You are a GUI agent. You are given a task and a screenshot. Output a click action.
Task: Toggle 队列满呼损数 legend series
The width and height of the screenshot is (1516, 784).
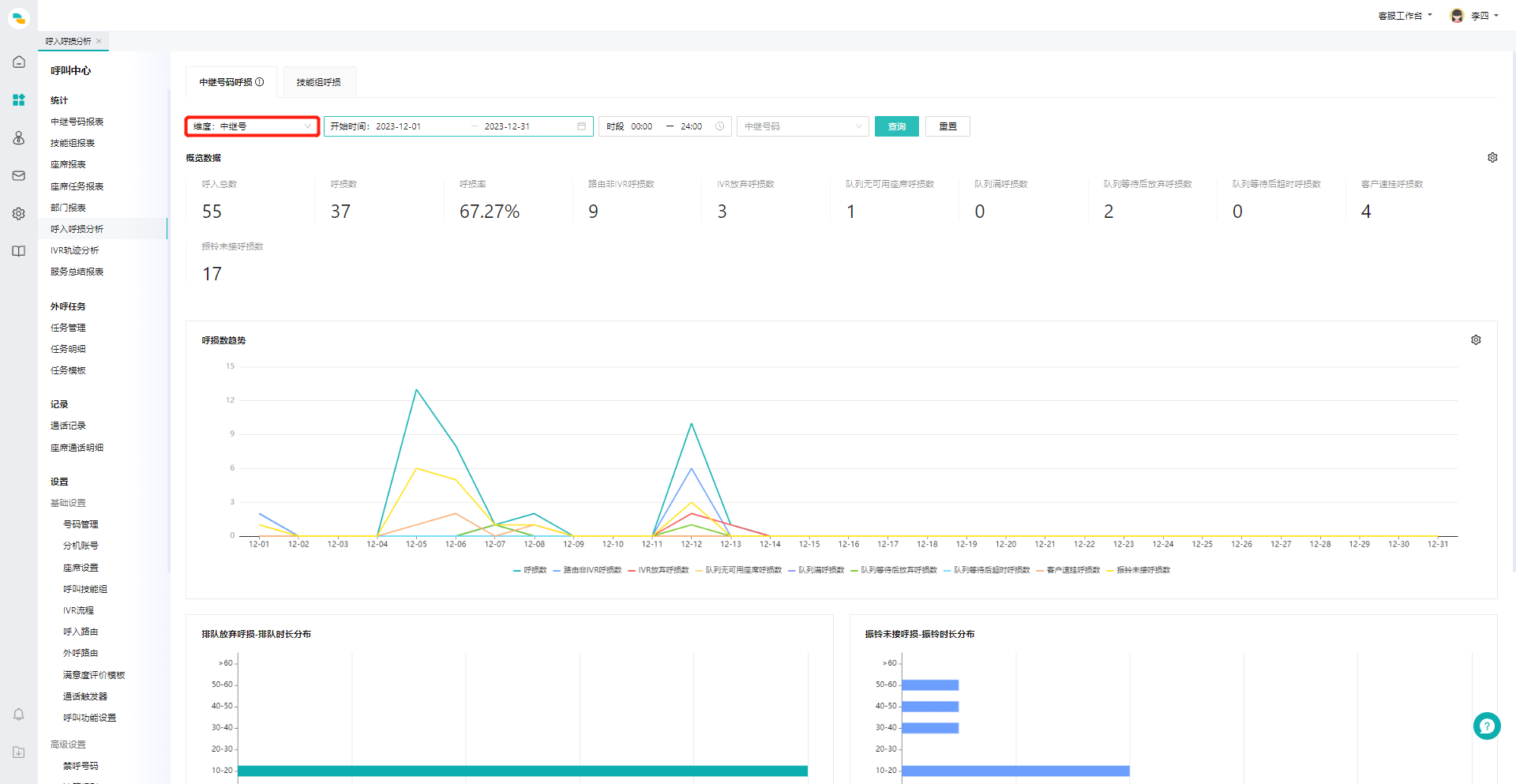816,570
